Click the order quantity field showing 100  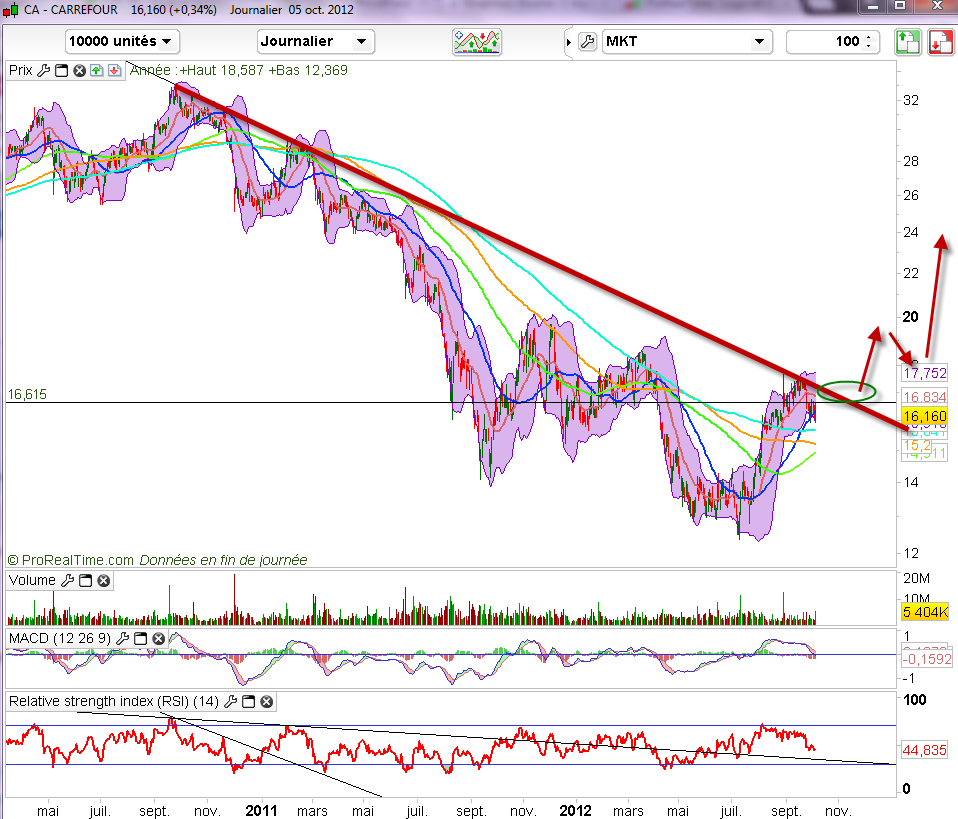tap(826, 41)
